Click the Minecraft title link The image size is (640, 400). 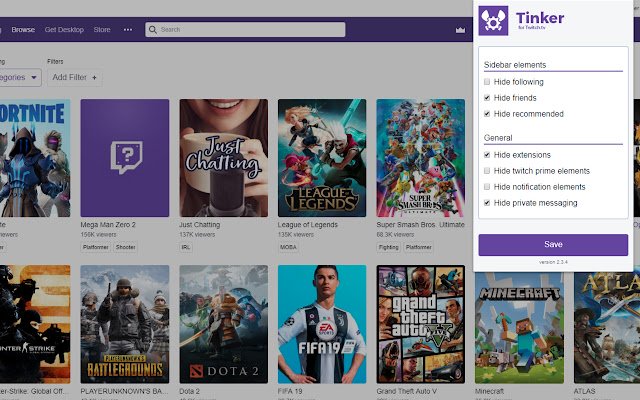pos(489,391)
